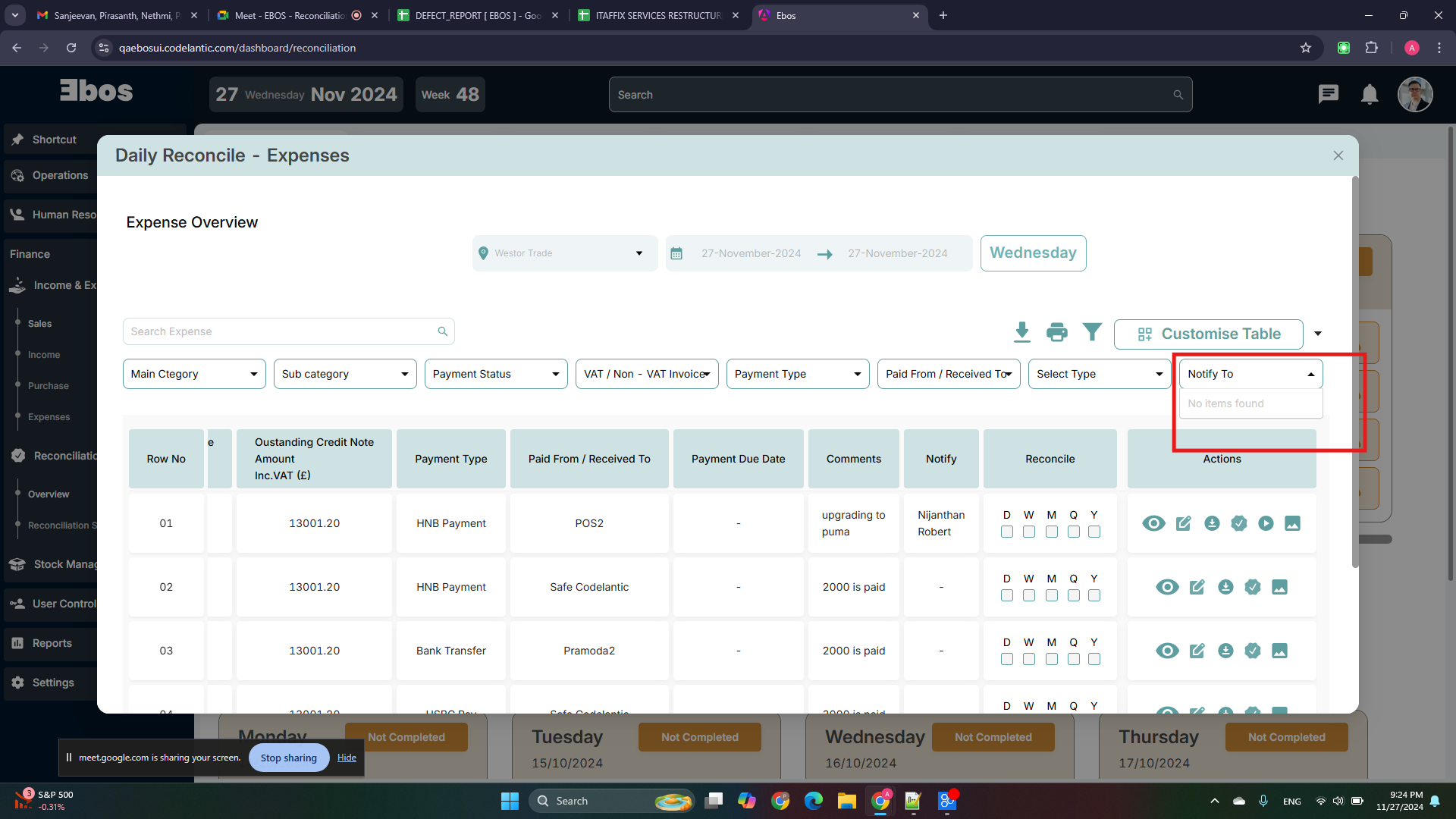The height and width of the screenshot is (819, 1456).
Task: View details of row 01 expense
Action: (1153, 523)
